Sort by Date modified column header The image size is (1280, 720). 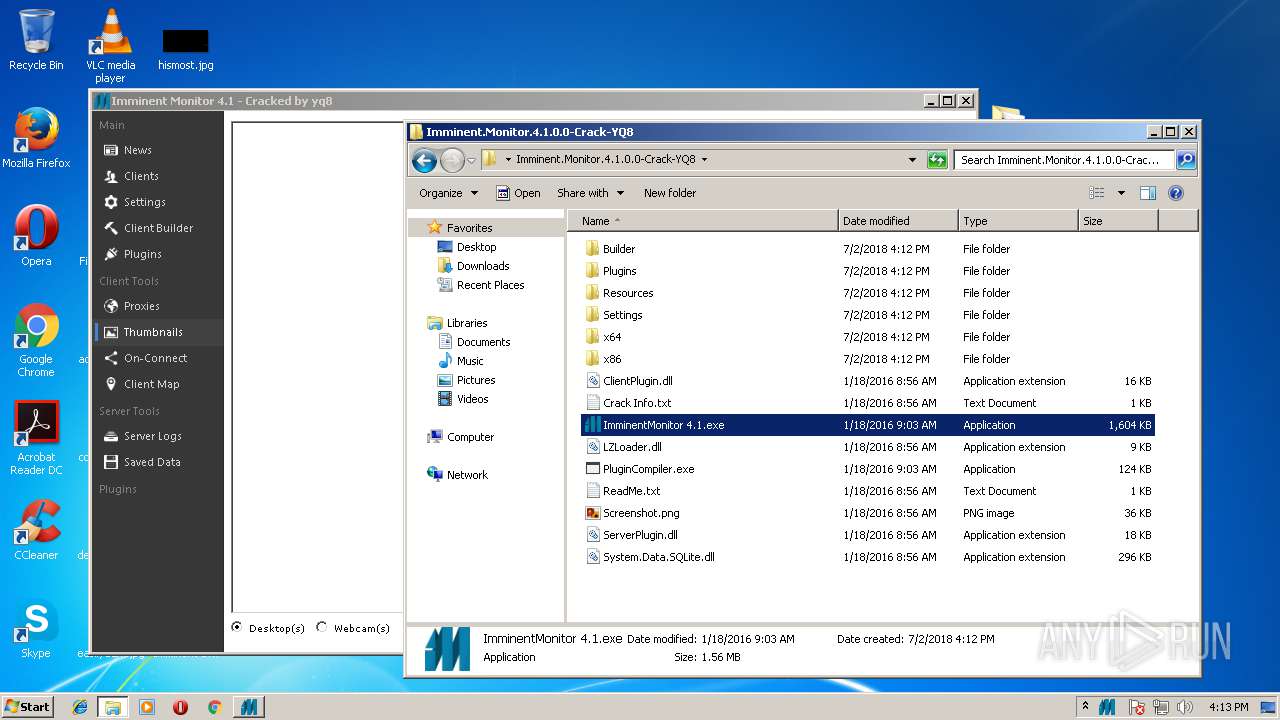click(x=898, y=221)
